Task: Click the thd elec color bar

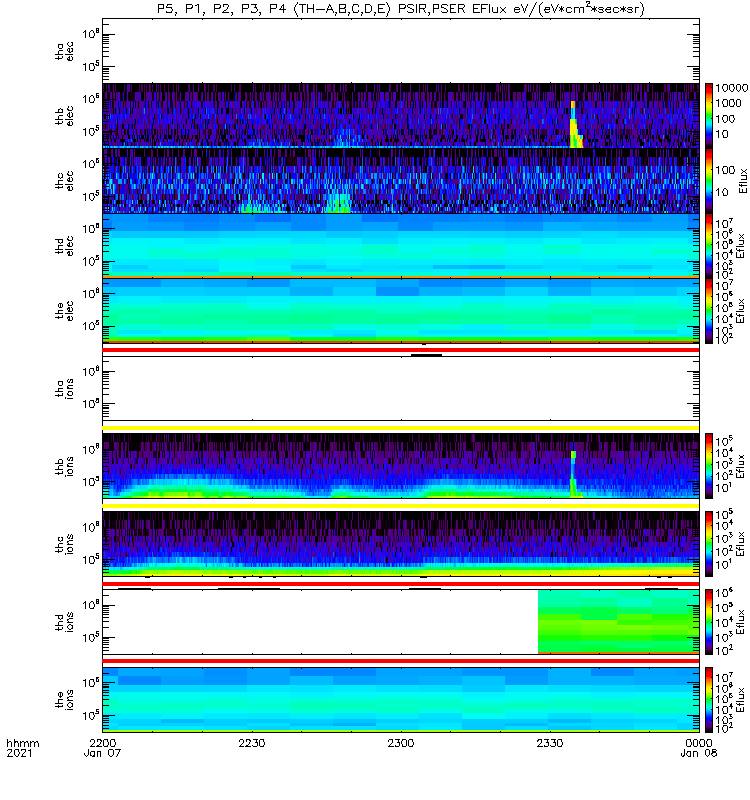Action: point(709,245)
